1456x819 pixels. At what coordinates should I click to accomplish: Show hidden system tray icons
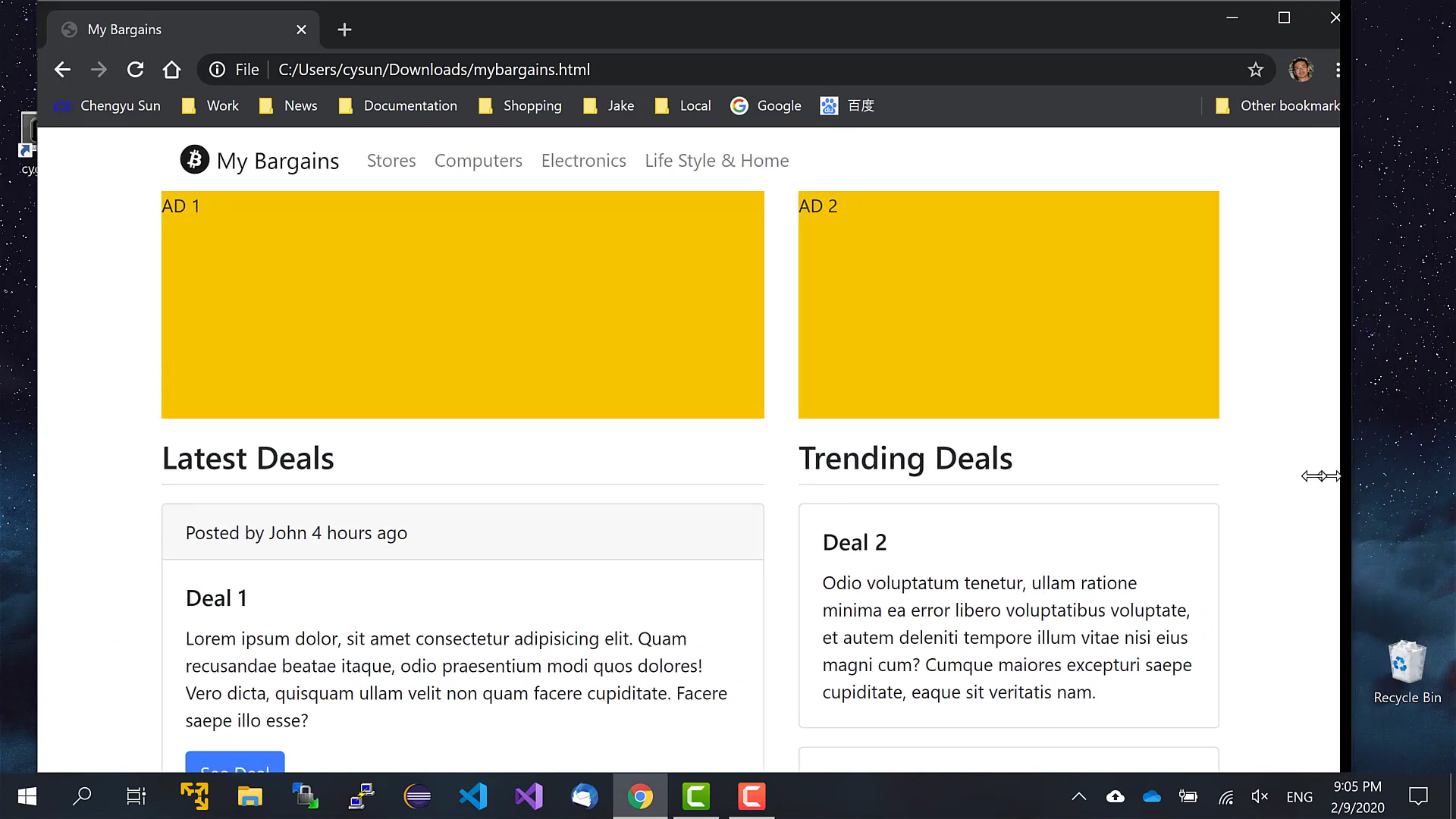pyautogui.click(x=1078, y=796)
